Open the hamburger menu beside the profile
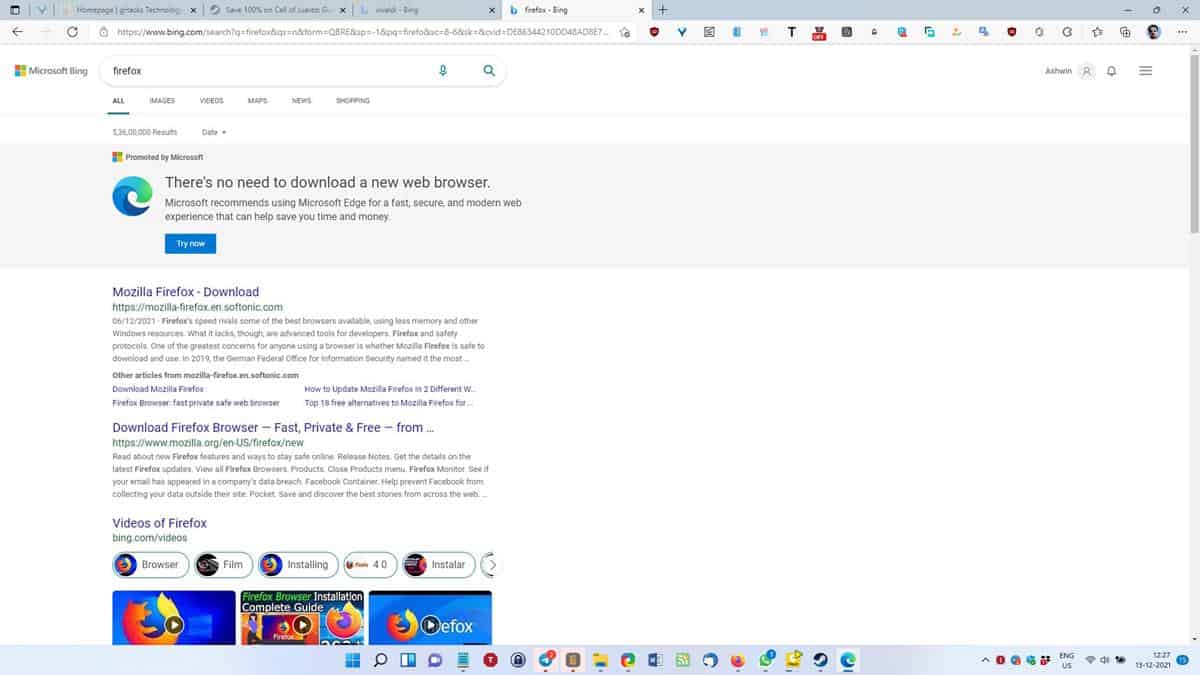The height and width of the screenshot is (675, 1200). tap(1146, 70)
